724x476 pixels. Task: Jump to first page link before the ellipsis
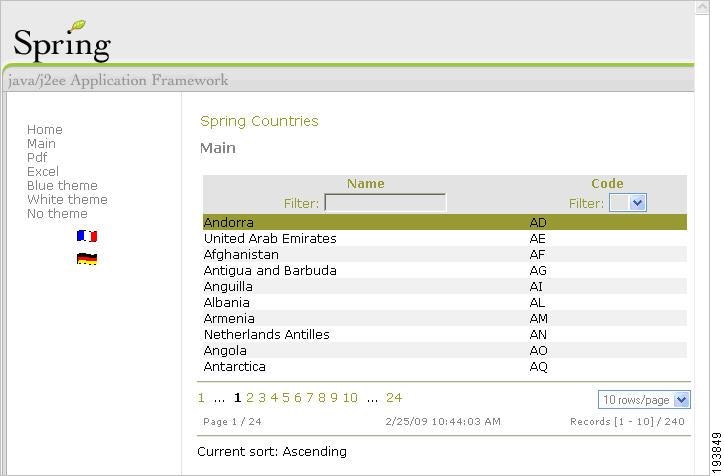click(201, 398)
